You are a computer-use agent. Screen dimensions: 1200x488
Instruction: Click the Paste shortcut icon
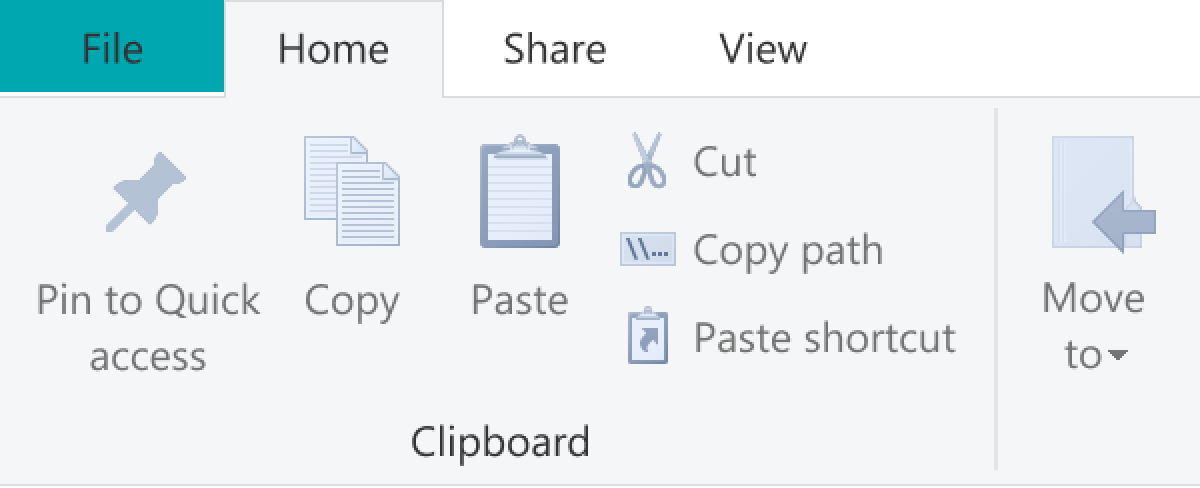pos(647,337)
